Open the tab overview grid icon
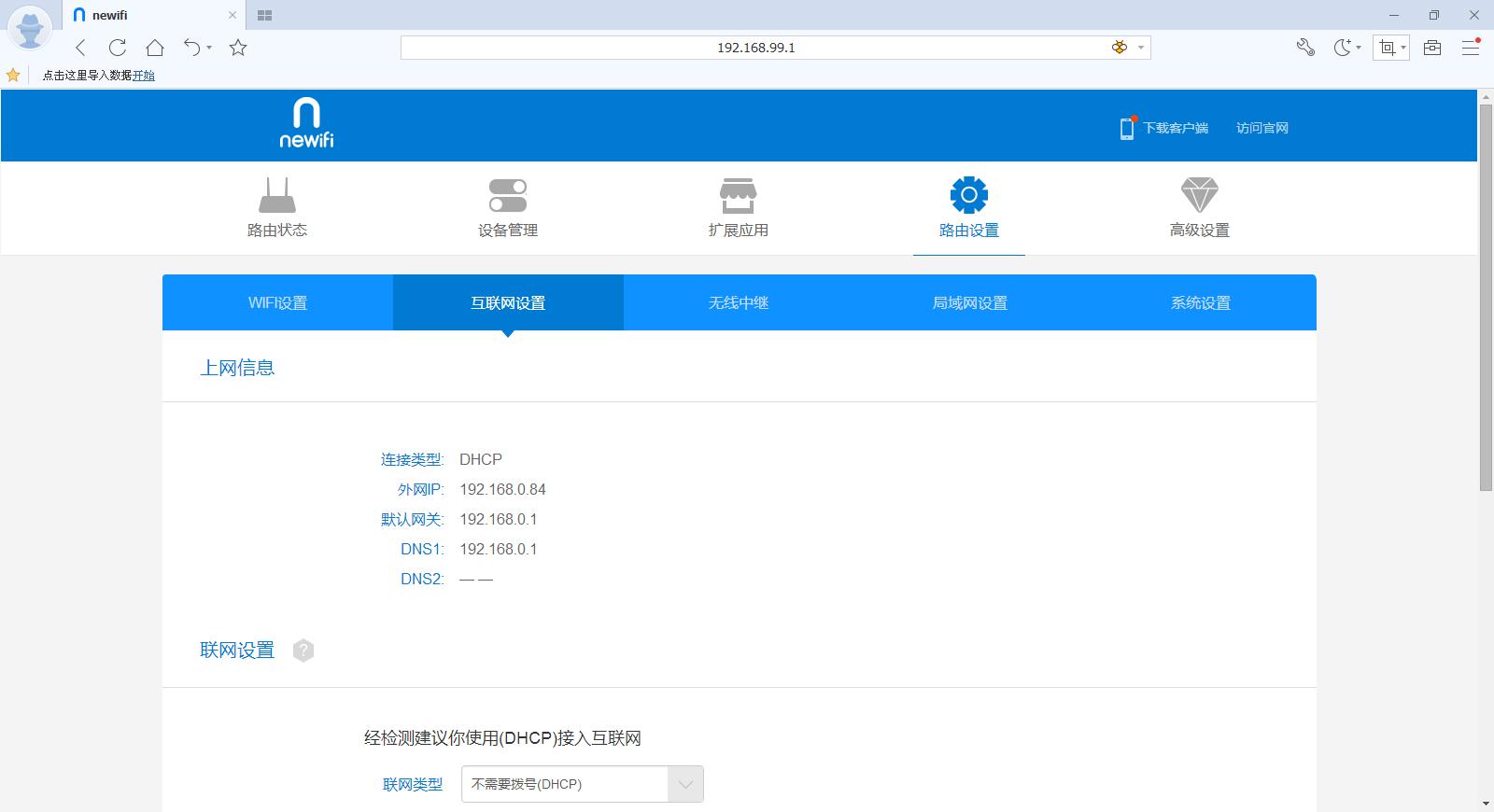The image size is (1494, 812). 264,15
